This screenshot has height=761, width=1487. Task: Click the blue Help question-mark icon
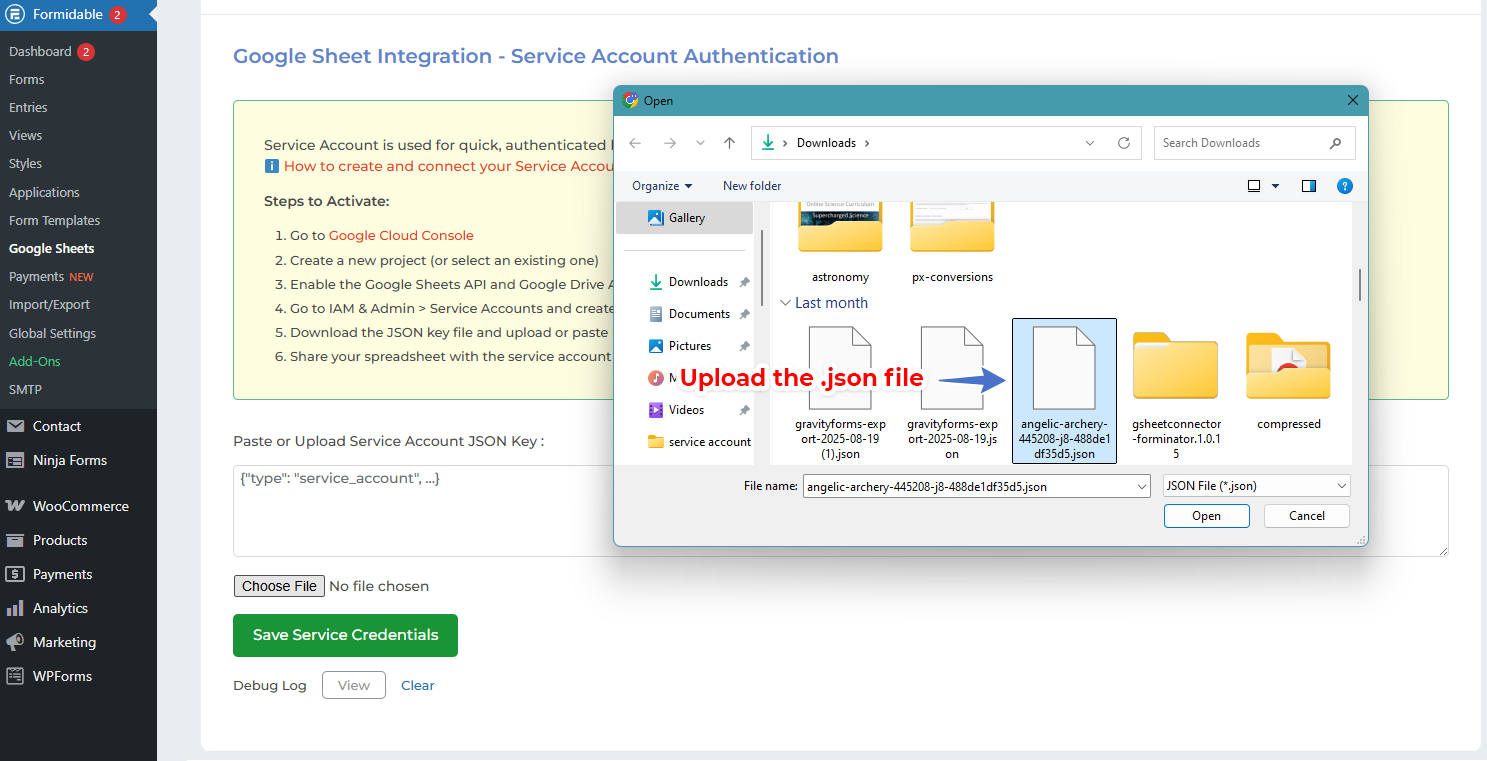(1345, 185)
